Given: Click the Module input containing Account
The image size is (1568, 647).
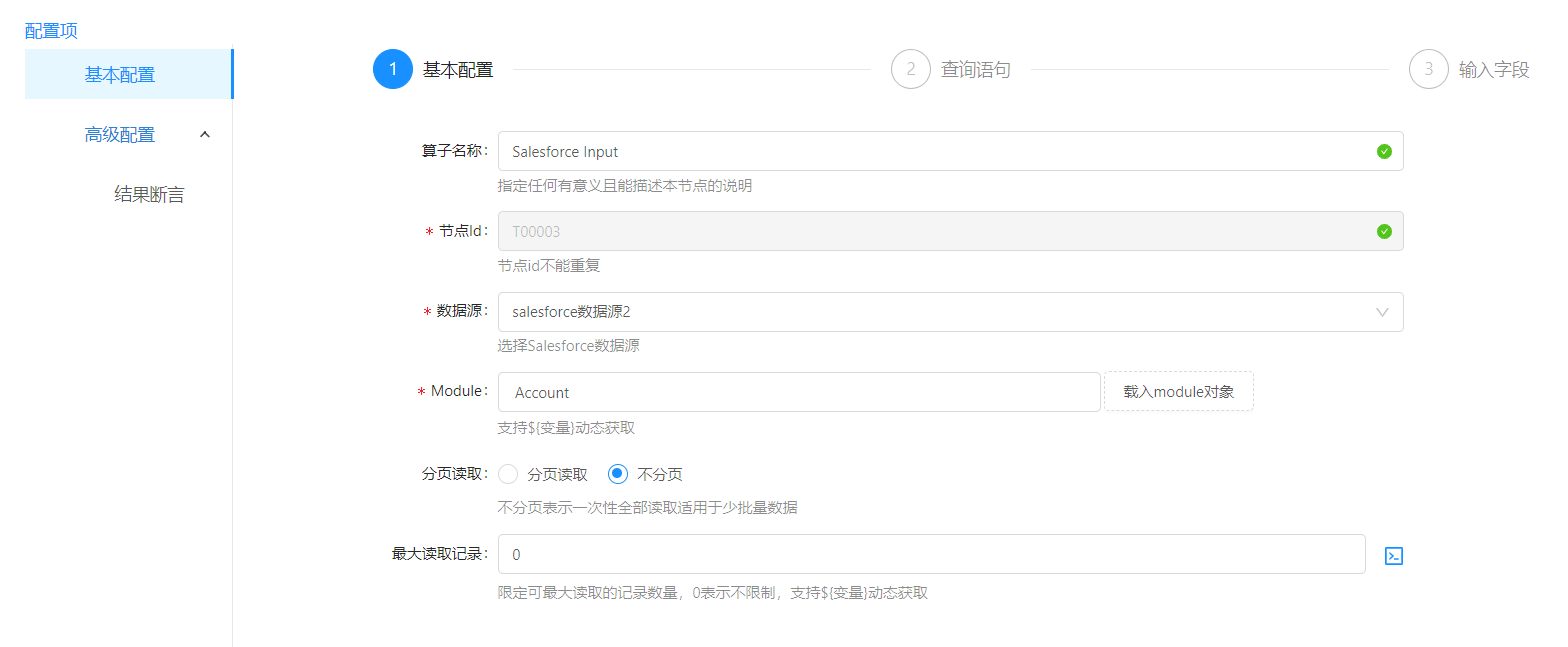Looking at the screenshot, I should click(798, 393).
